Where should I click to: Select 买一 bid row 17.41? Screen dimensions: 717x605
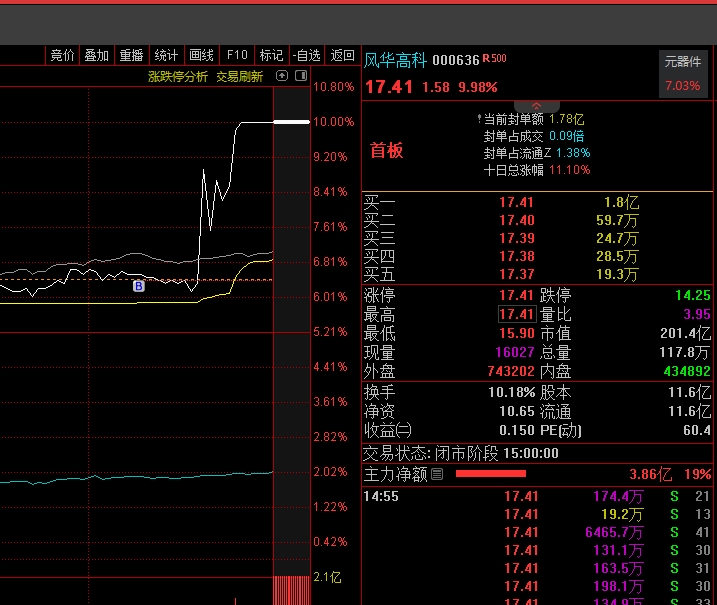coord(537,202)
